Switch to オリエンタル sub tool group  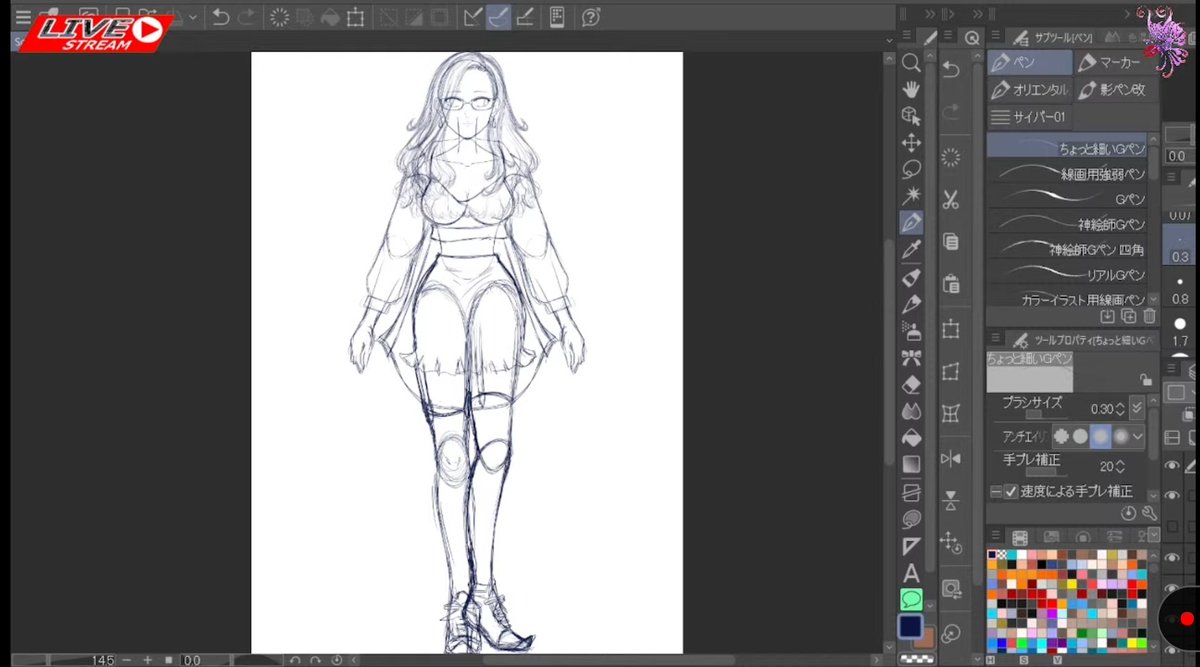pos(1029,89)
